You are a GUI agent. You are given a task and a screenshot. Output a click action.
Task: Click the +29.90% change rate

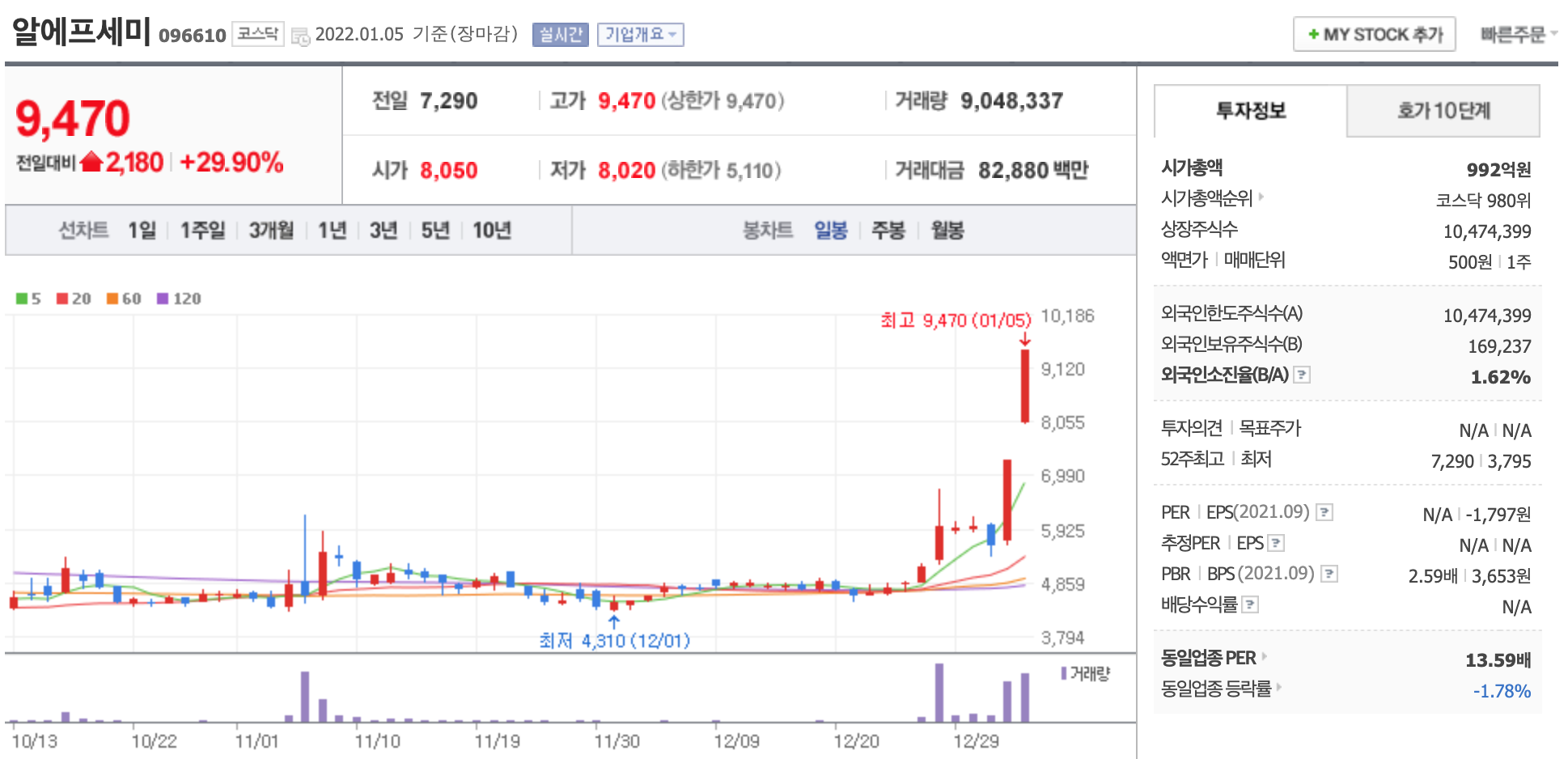(x=231, y=163)
